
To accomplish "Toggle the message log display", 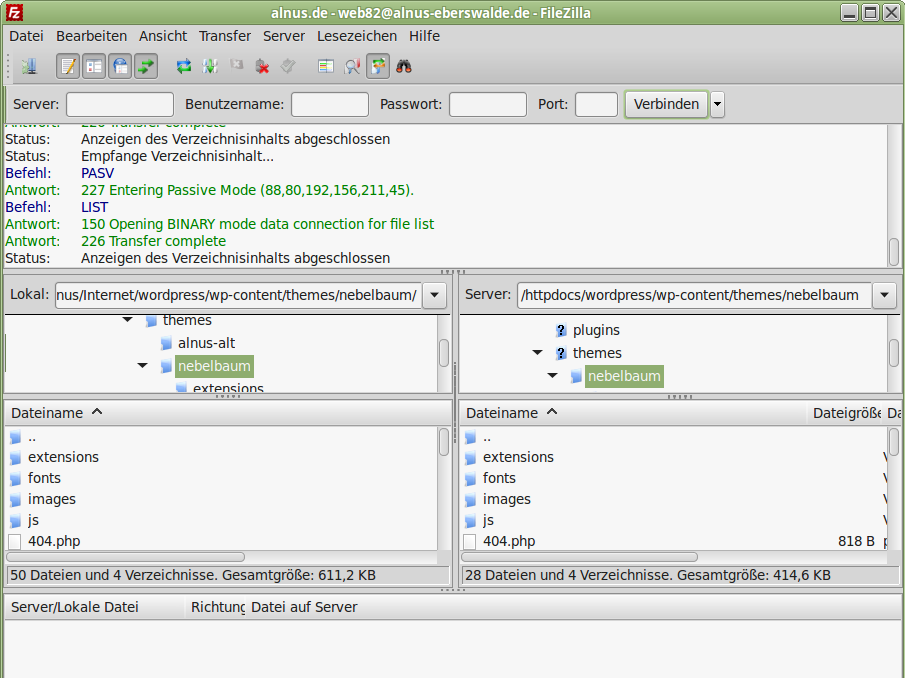I will [68, 66].
